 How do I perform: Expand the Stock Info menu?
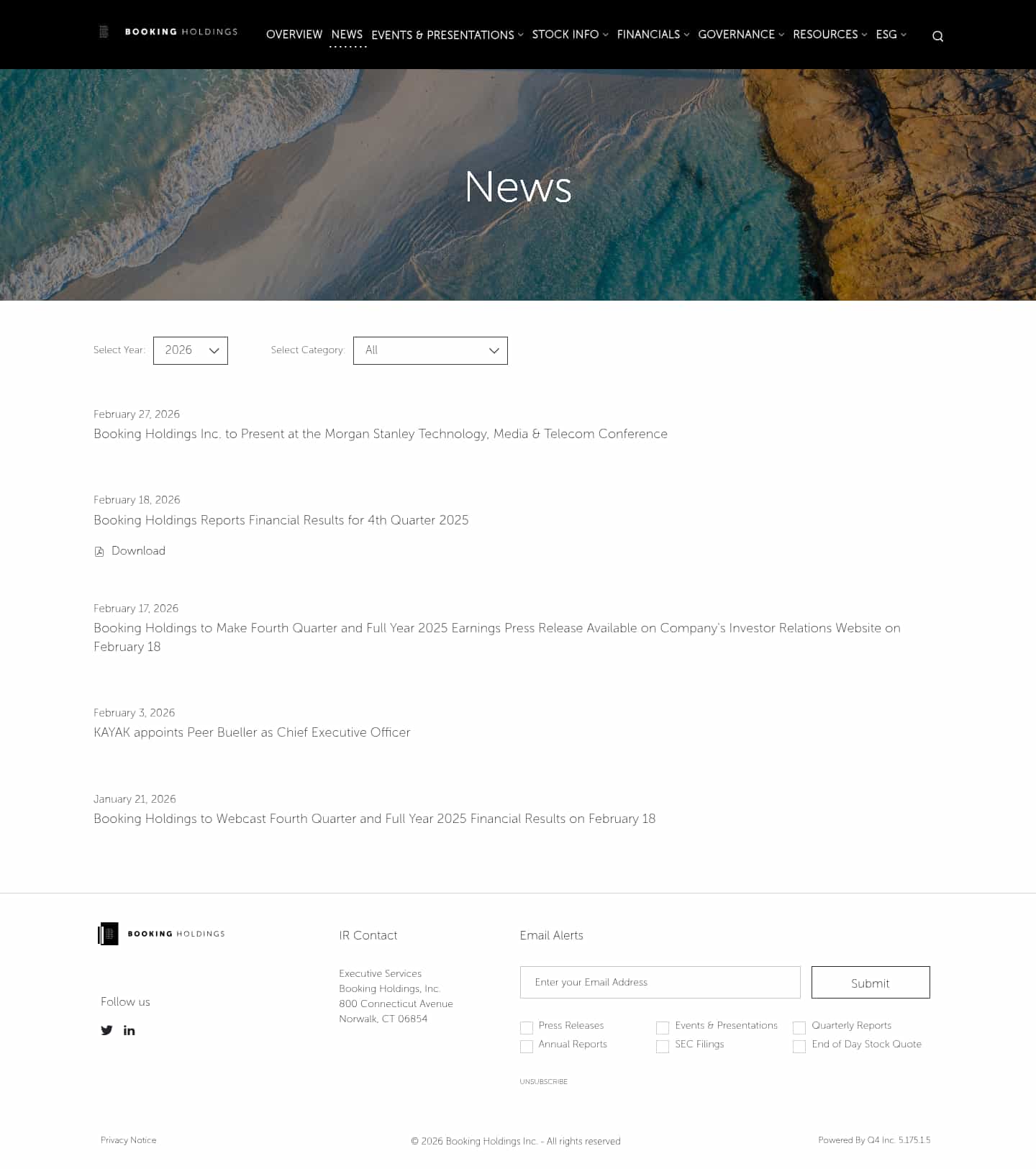pos(570,35)
